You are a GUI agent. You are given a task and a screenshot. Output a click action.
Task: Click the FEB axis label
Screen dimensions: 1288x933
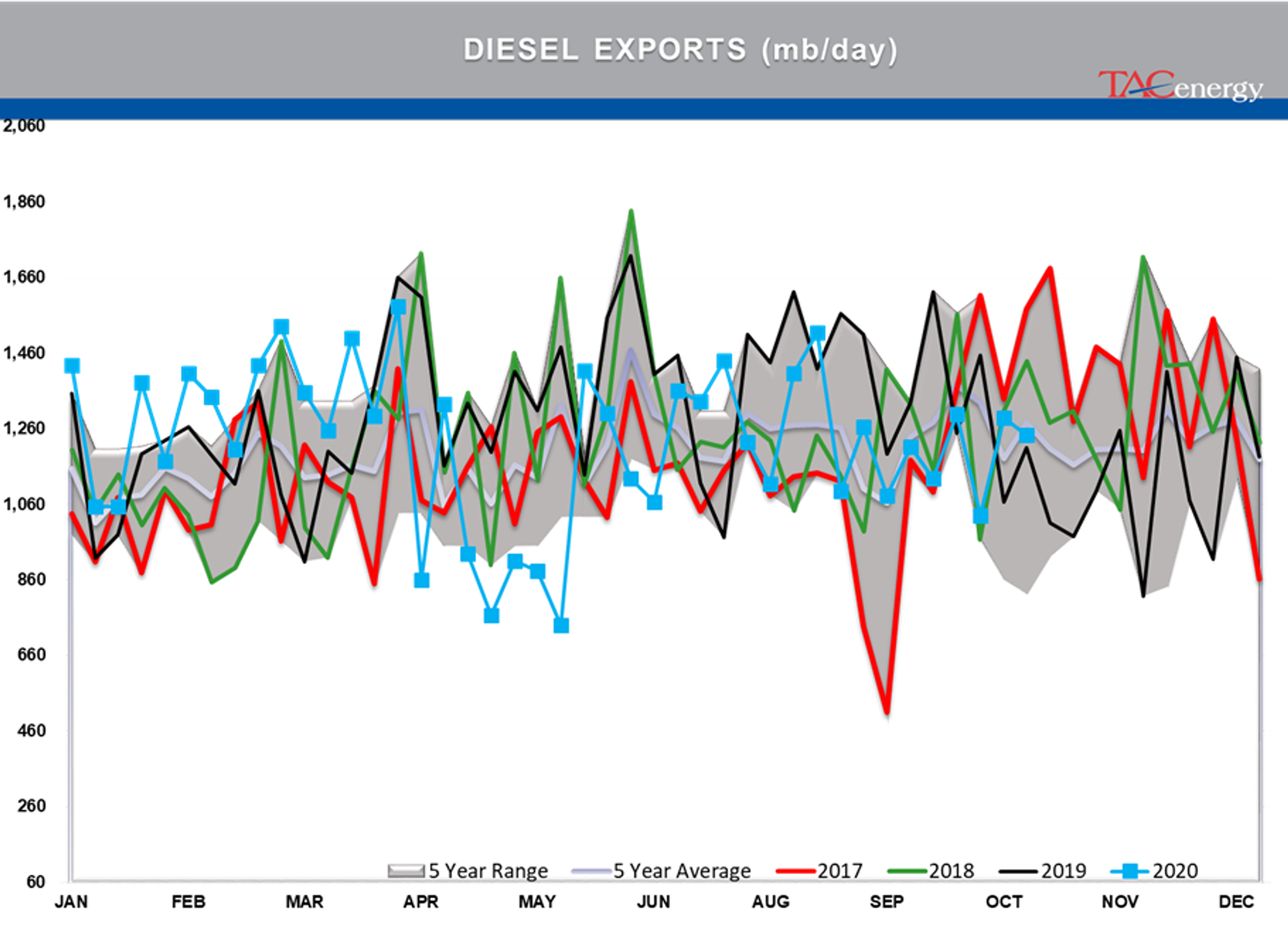click(188, 902)
